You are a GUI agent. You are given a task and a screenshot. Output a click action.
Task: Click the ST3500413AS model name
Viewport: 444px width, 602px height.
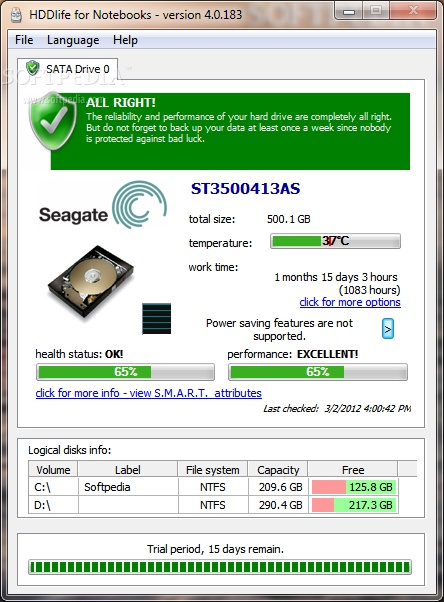tap(245, 189)
